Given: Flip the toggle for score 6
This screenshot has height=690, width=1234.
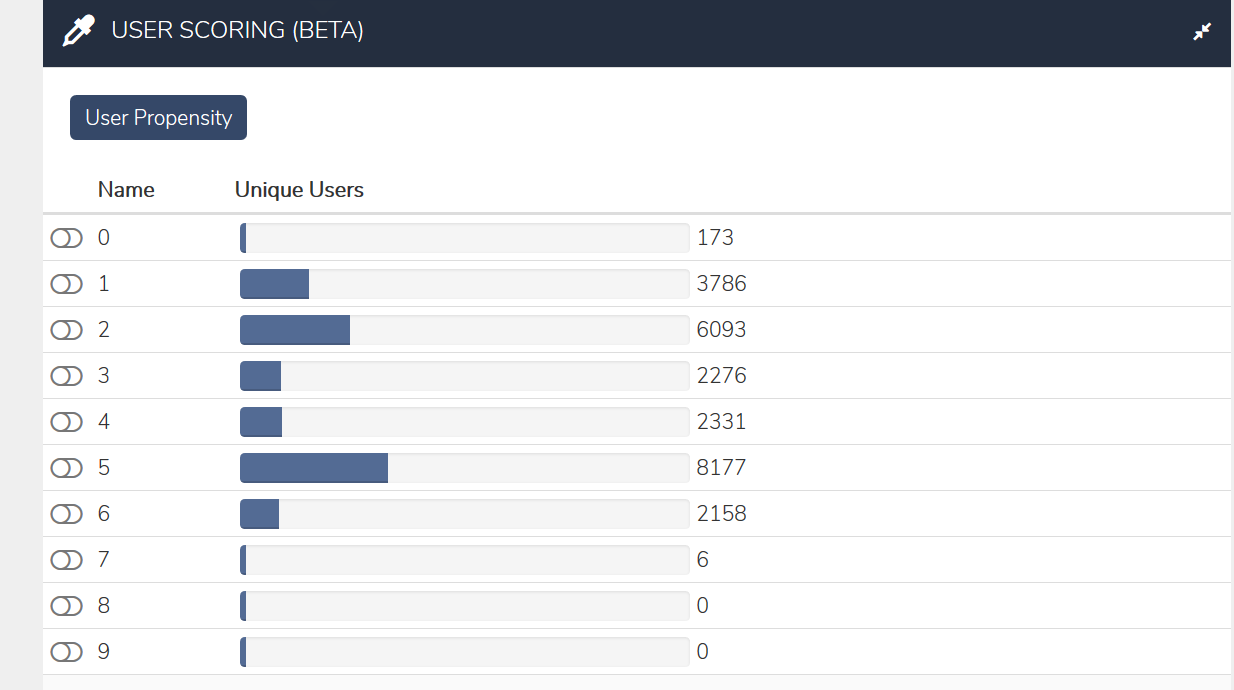Looking at the screenshot, I should 67,514.
